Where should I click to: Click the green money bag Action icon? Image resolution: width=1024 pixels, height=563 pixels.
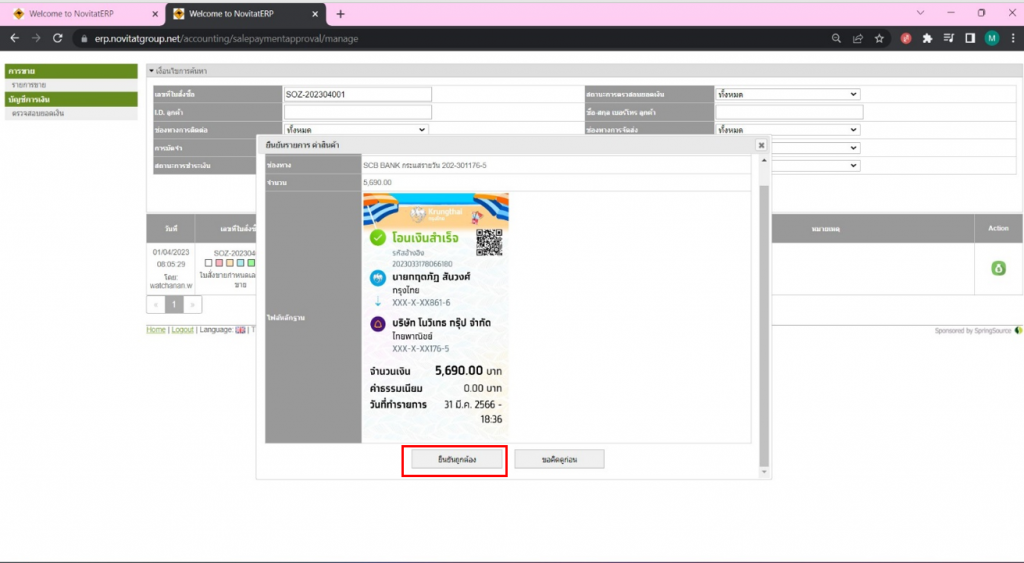point(997,268)
